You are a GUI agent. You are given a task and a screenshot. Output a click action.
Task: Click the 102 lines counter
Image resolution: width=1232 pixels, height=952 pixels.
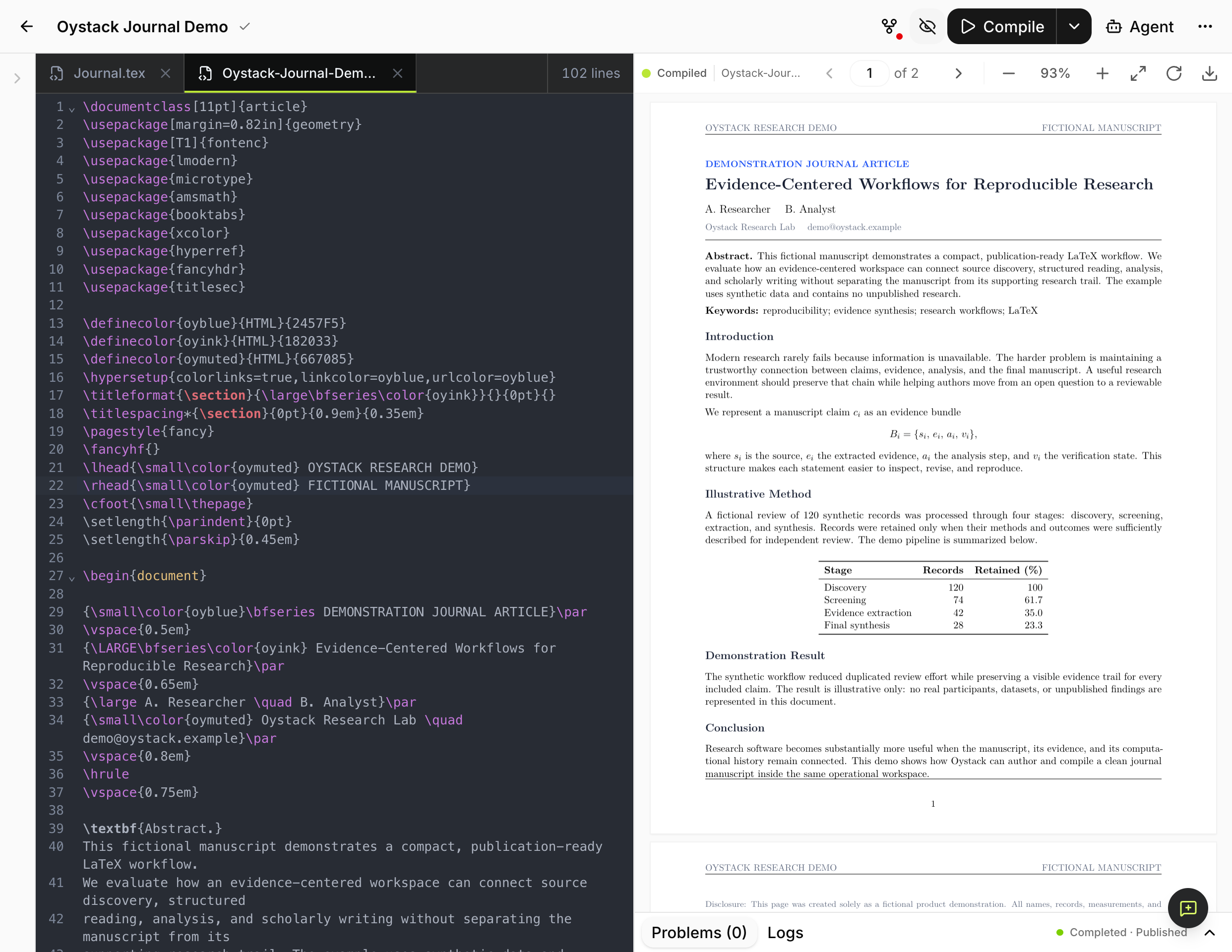[x=591, y=73]
